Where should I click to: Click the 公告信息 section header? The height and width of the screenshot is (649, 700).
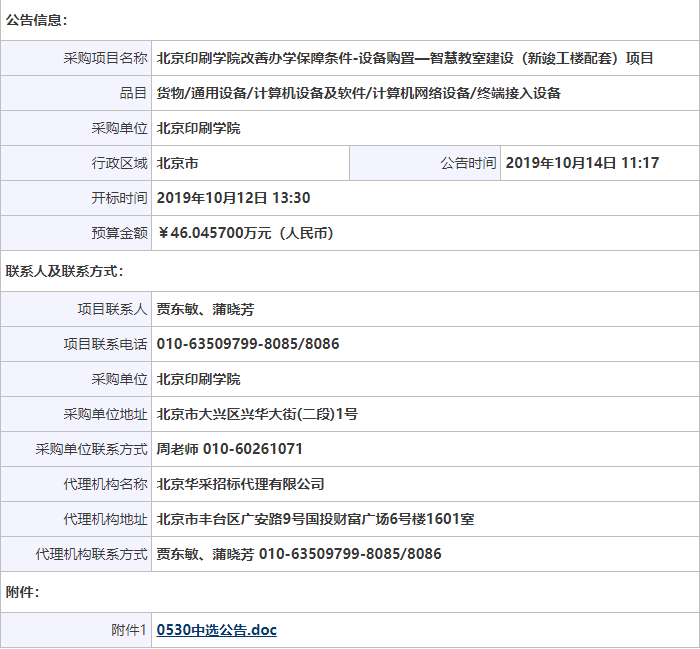pyautogui.click(x=37, y=20)
